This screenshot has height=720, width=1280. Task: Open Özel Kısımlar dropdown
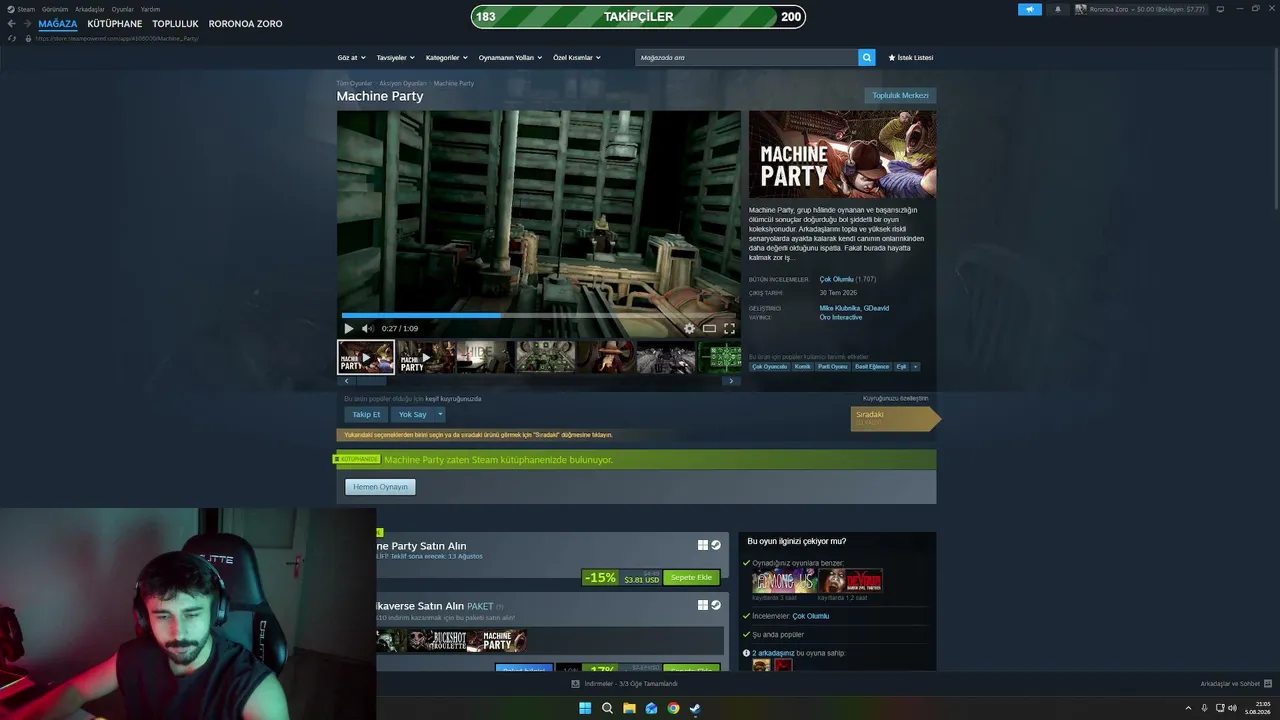click(x=577, y=58)
